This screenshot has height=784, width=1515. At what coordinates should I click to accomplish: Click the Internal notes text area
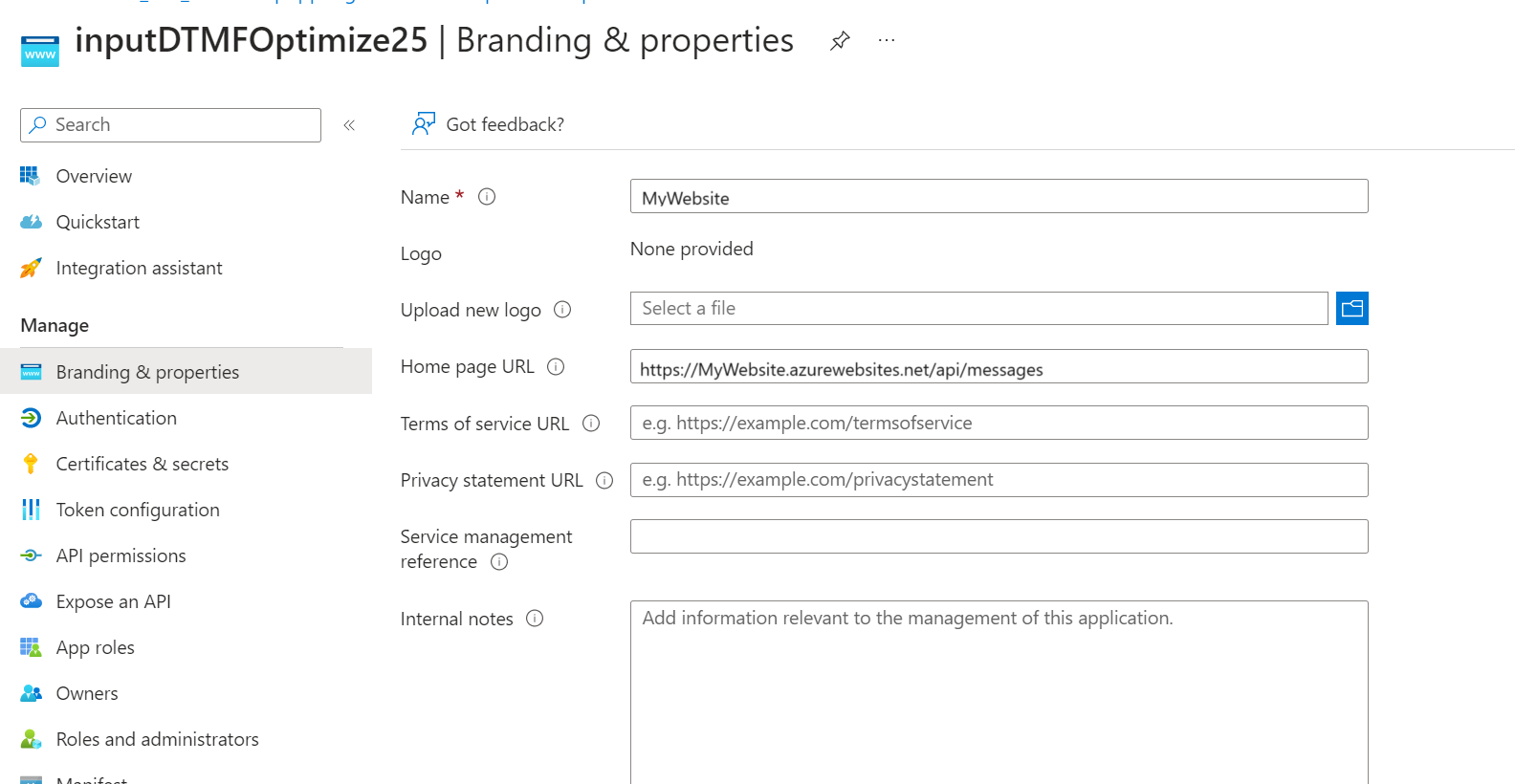point(999,692)
